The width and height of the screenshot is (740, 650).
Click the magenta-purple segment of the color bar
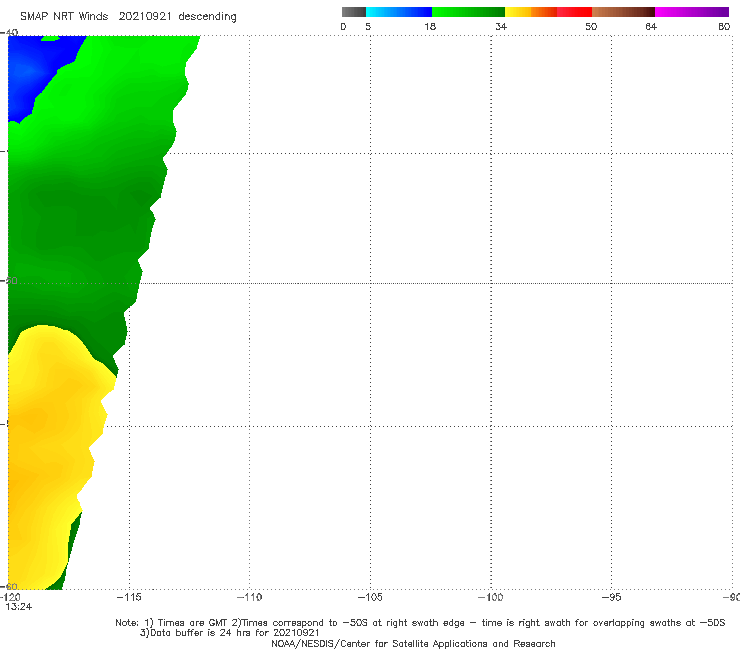692,12
